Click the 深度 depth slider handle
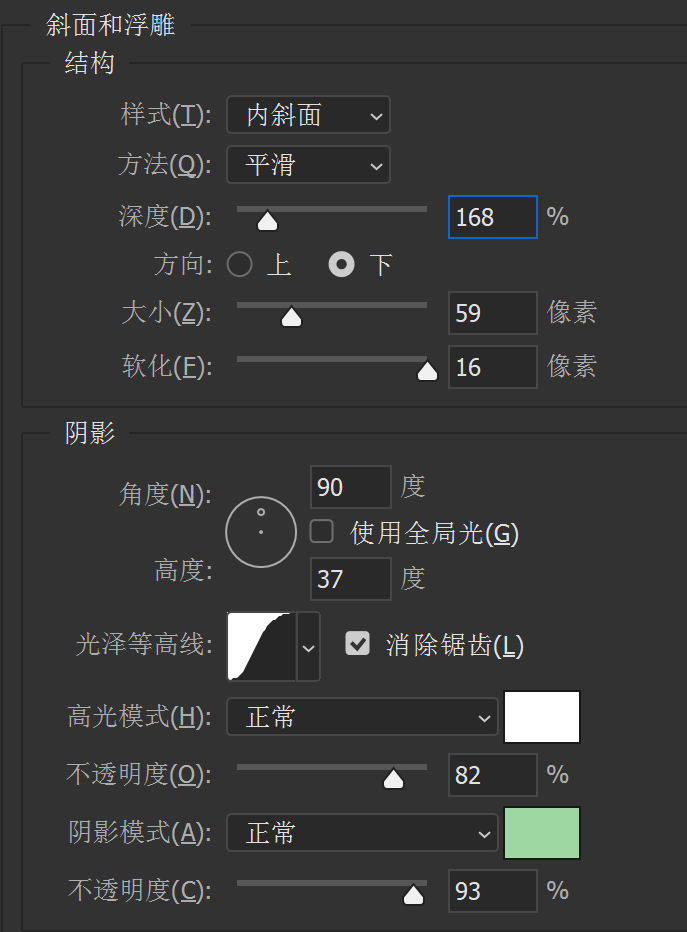 (x=267, y=220)
